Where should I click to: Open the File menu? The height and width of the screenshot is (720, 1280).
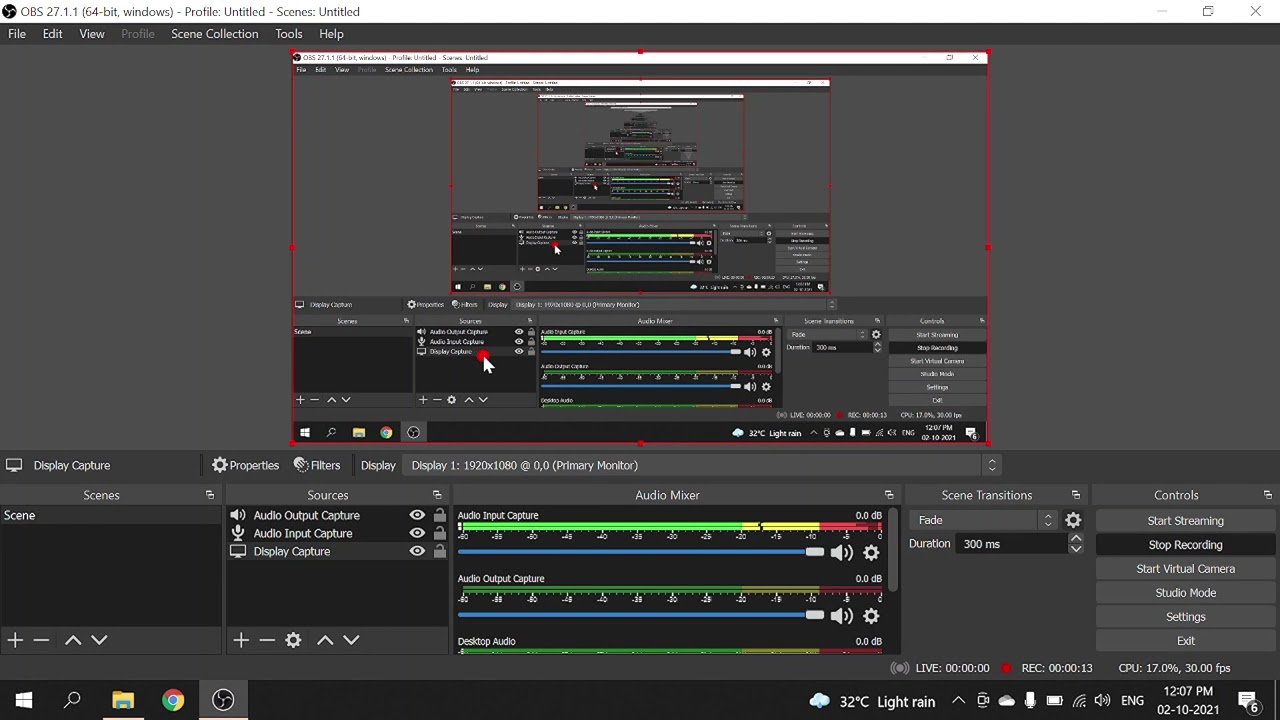coord(17,34)
